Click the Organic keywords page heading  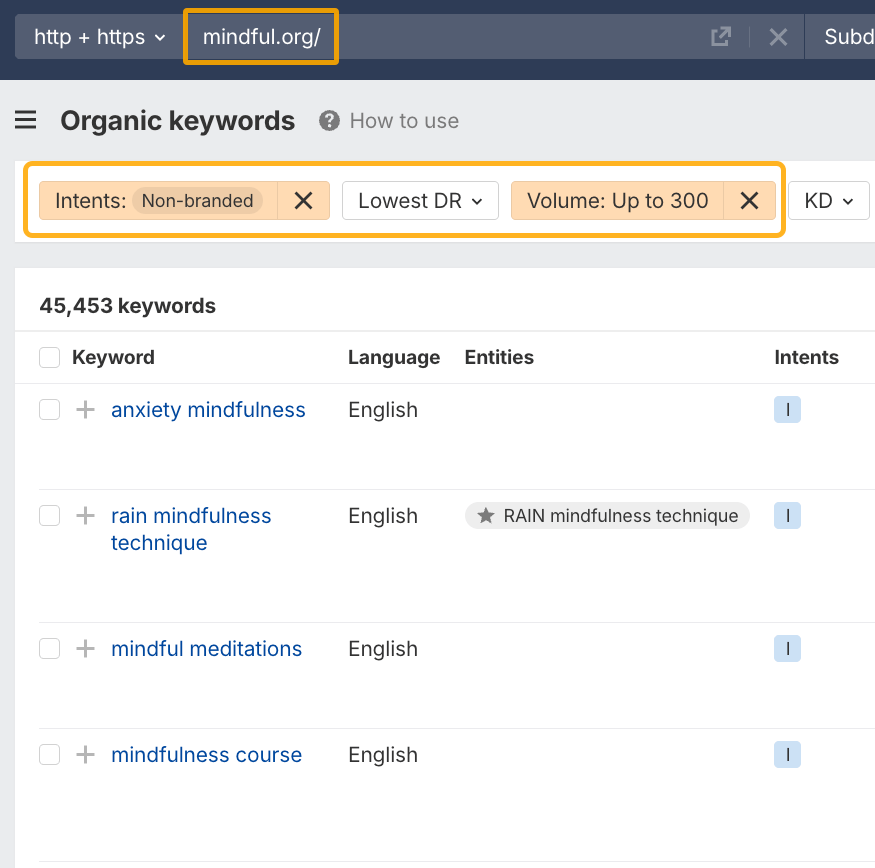(177, 121)
